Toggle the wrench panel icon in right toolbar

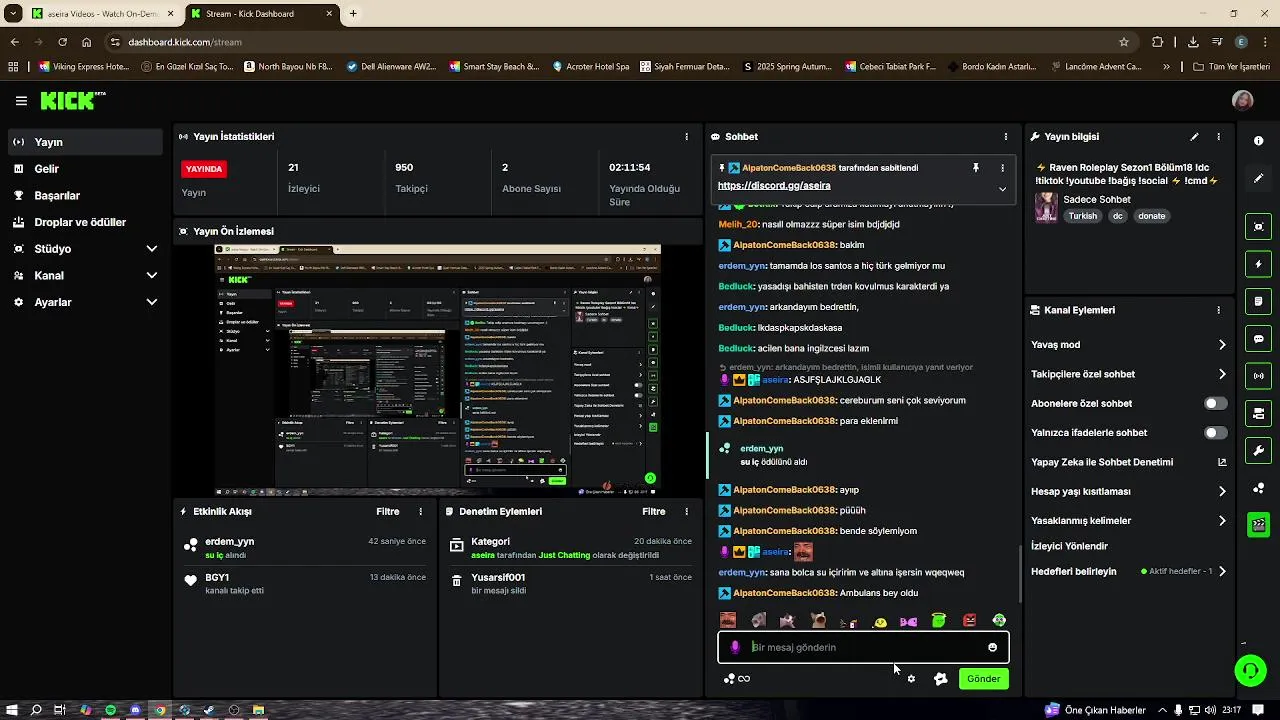(x=1258, y=450)
